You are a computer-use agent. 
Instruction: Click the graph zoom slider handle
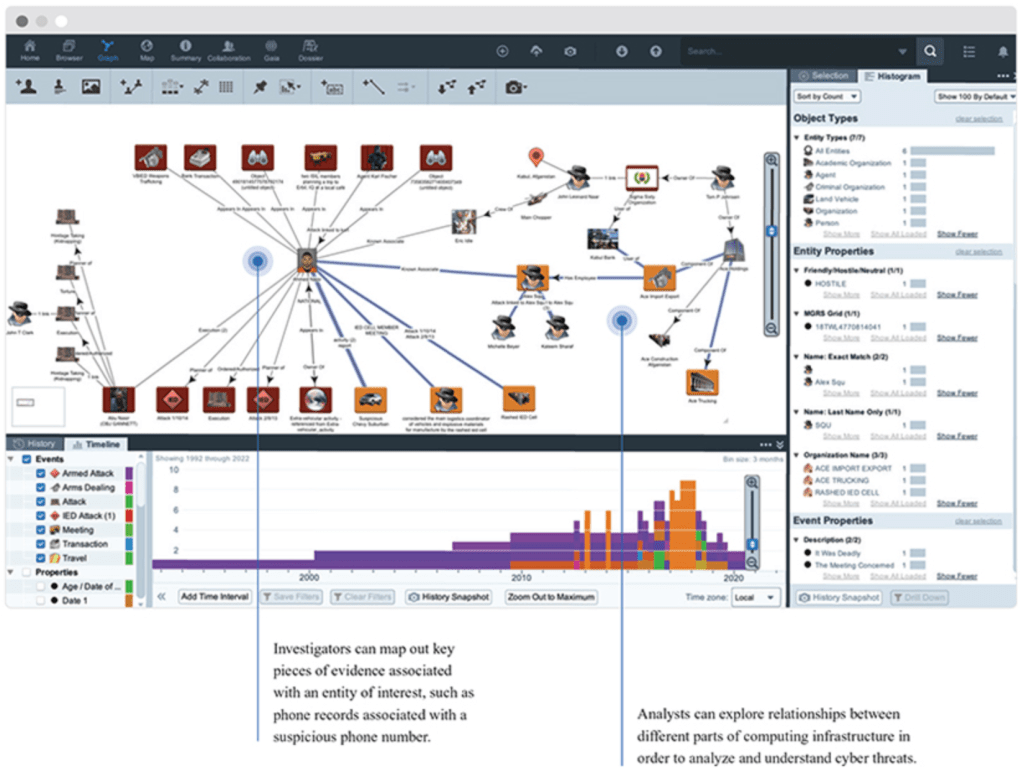[x=771, y=231]
